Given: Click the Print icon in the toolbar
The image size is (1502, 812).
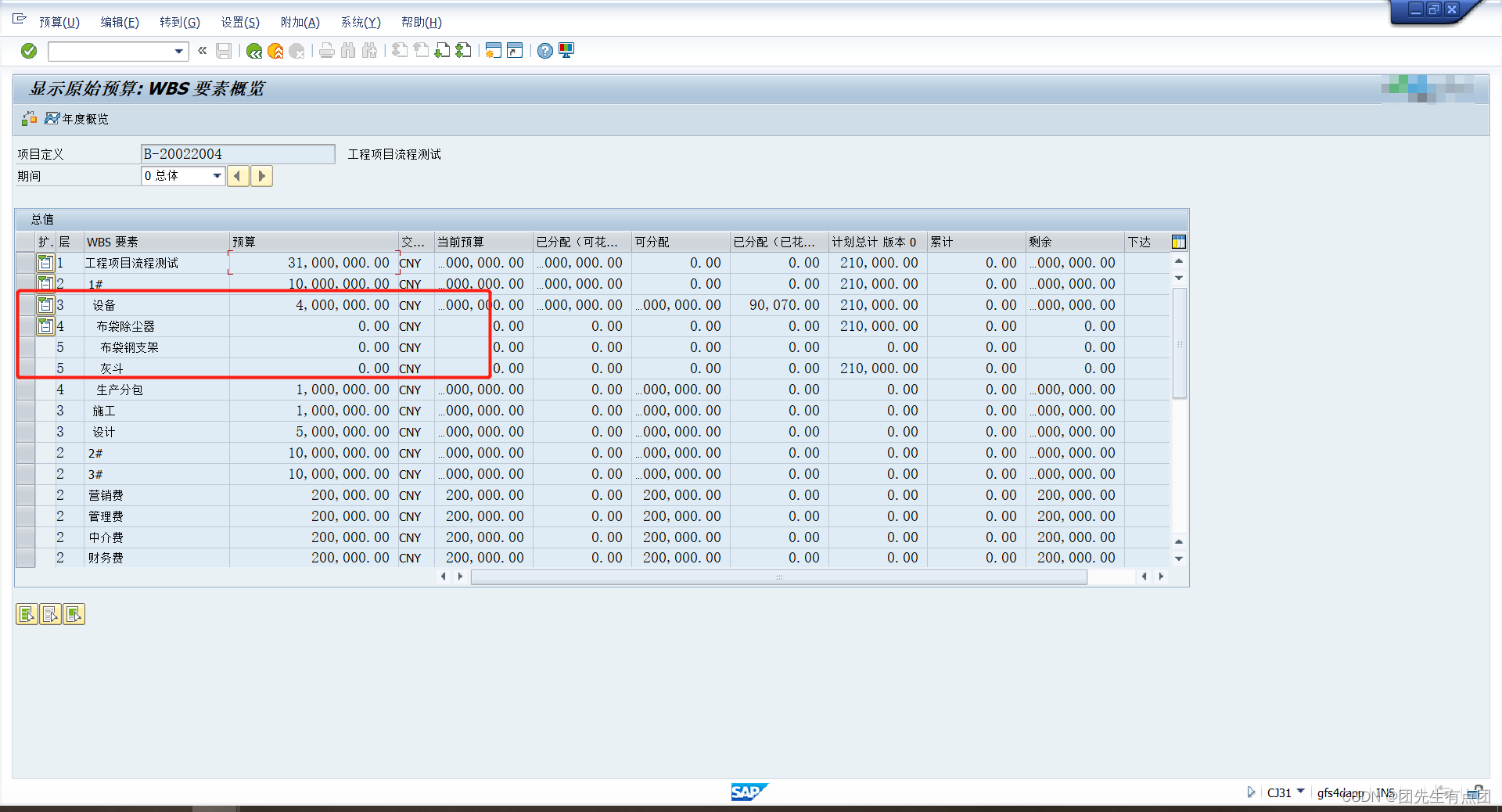Looking at the screenshot, I should pyautogui.click(x=326, y=51).
